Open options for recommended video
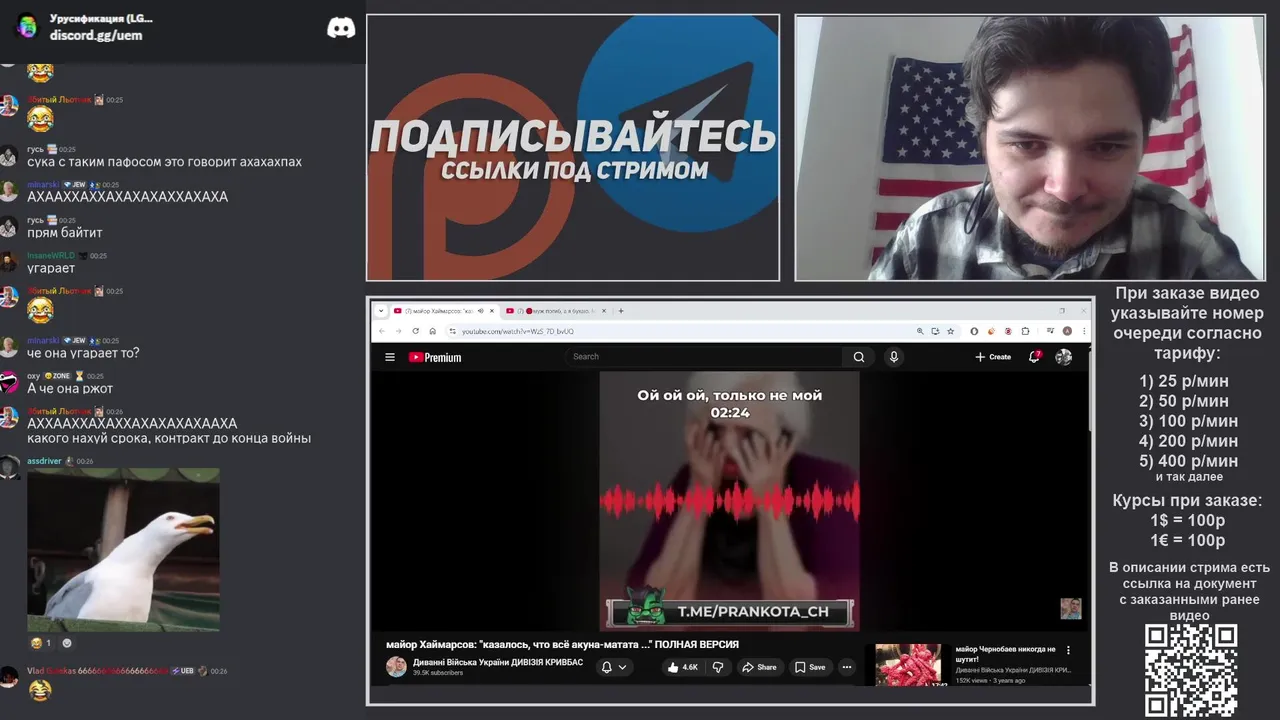The width and height of the screenshot is (1280, 720). [x=1068, y=650]
